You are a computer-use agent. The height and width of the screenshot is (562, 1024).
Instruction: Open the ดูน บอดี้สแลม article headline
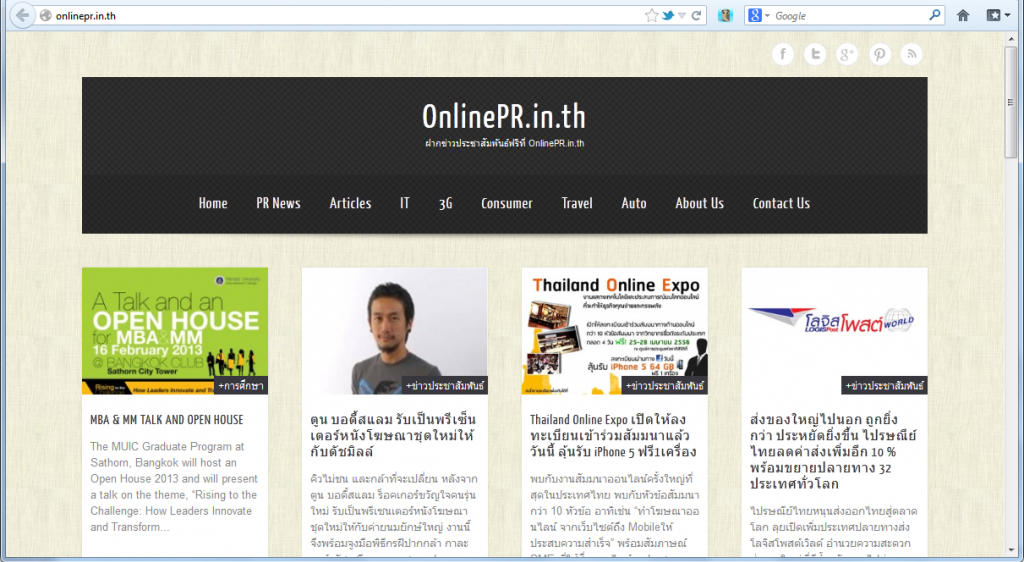[x=393, y=435]
